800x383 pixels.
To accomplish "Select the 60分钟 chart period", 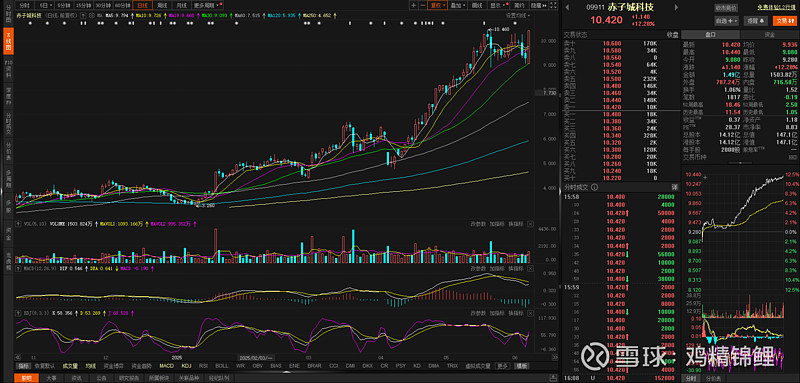I will point(122,5).
